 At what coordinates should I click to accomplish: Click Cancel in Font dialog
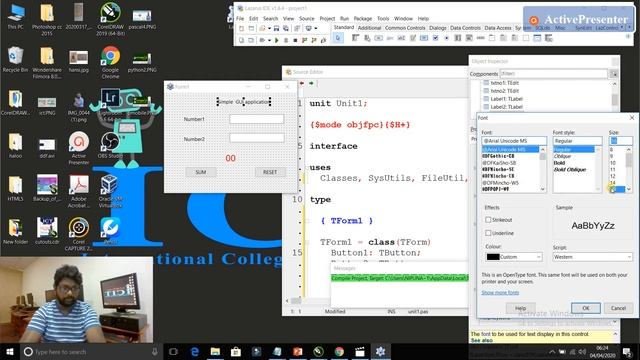point(618,308)
